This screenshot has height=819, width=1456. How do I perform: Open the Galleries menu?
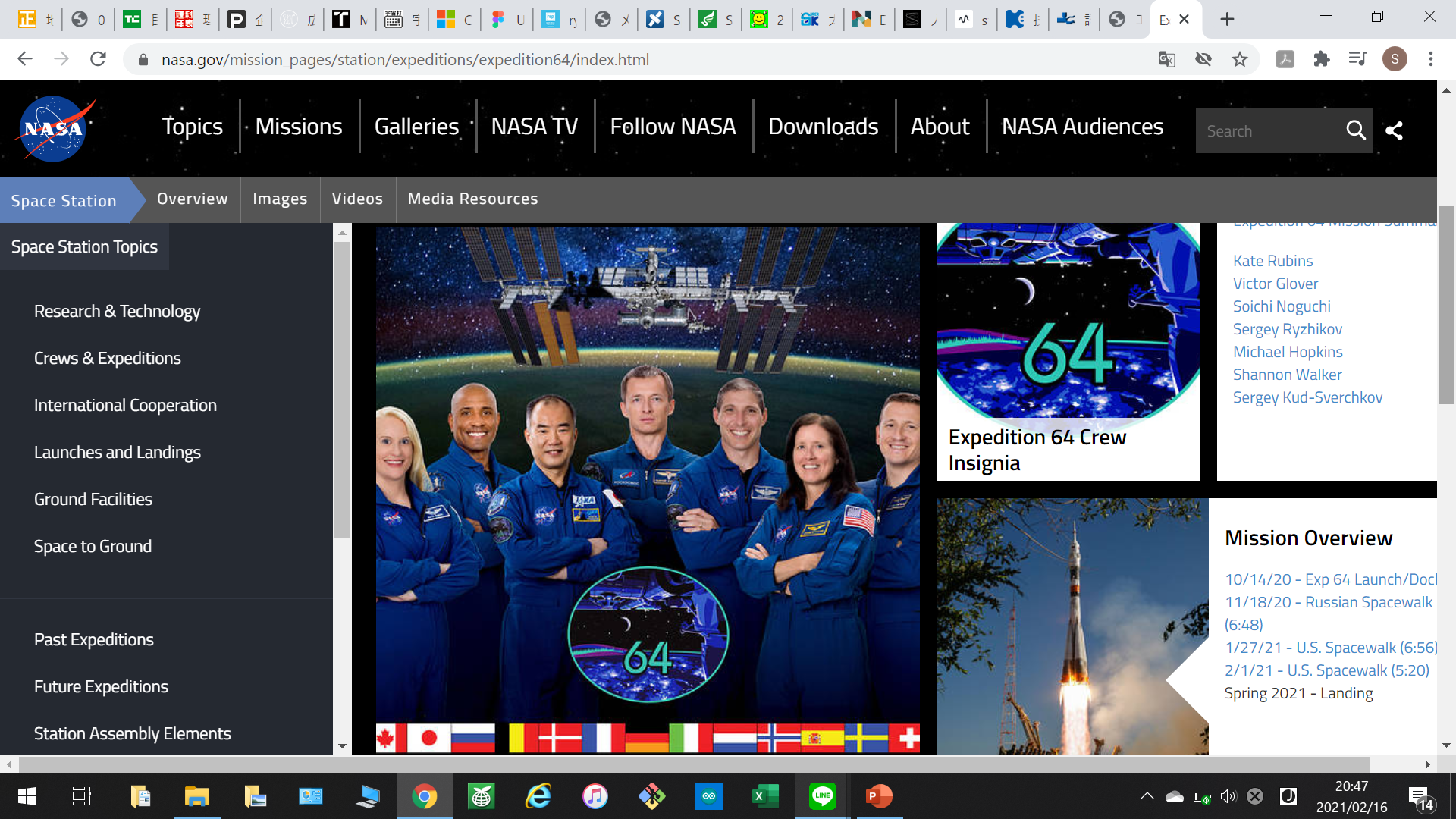point(417,126)
